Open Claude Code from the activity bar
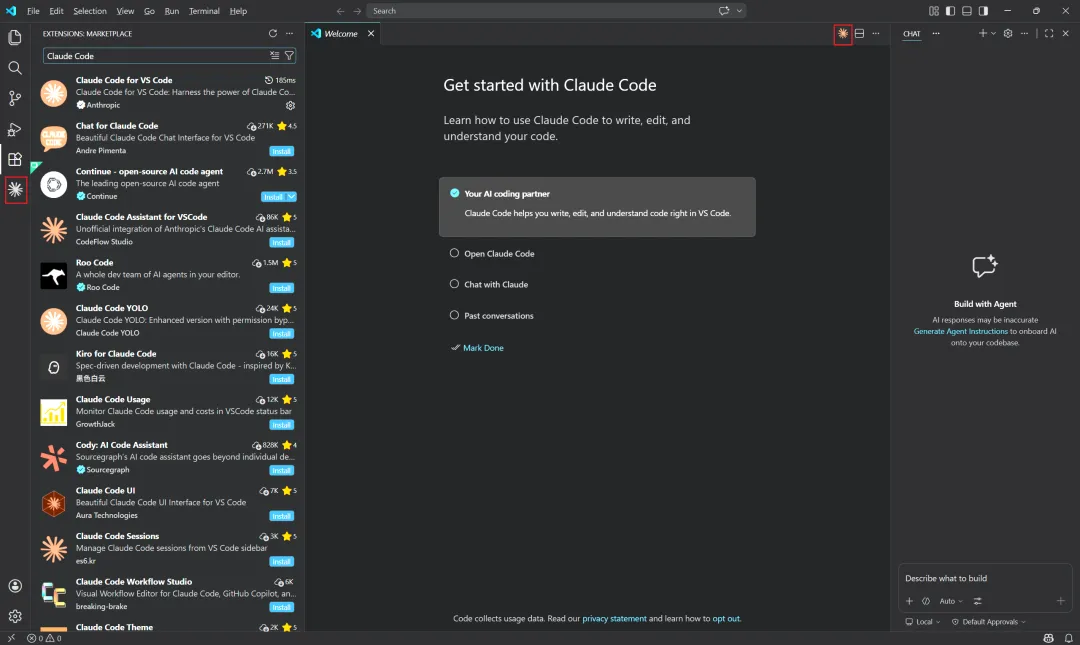Screen dimensions: 1080x645 pos(15,188)
